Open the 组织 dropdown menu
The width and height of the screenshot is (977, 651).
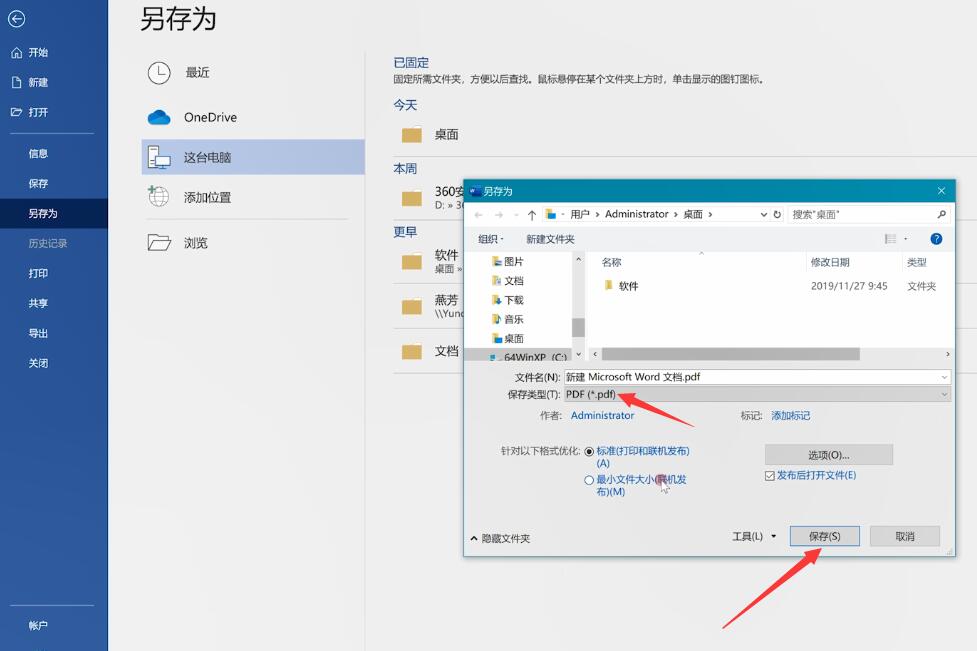coord(490,239)
